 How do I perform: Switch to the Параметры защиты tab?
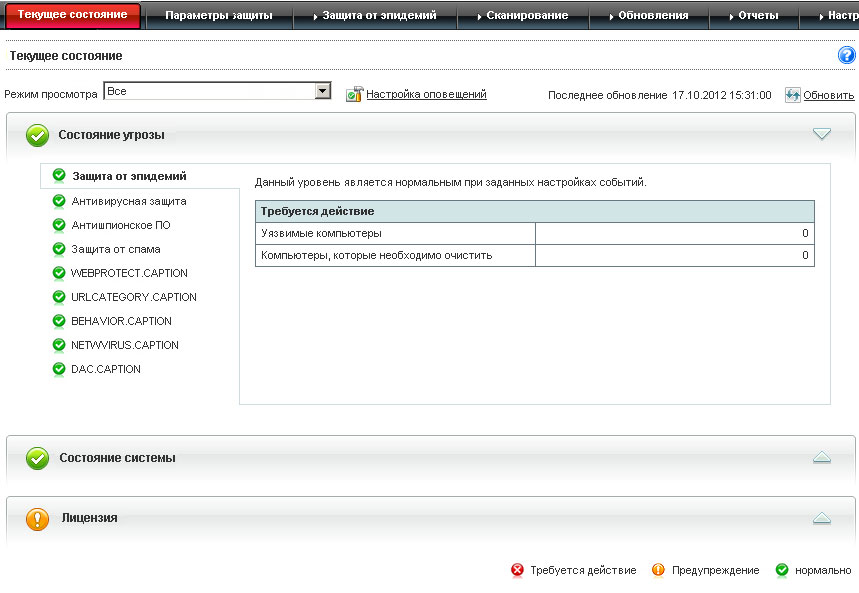click(218, 15)
